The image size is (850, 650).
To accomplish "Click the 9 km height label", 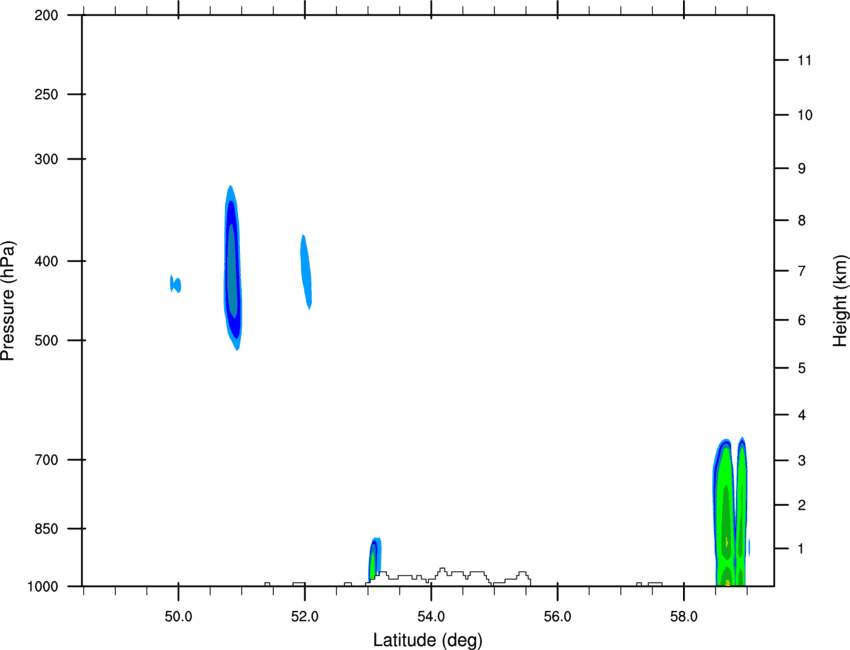I will [802, 169].
